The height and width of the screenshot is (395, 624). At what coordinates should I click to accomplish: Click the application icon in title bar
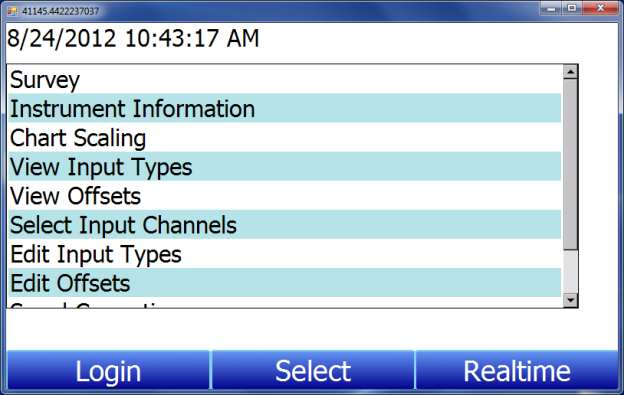pos(12,11)
